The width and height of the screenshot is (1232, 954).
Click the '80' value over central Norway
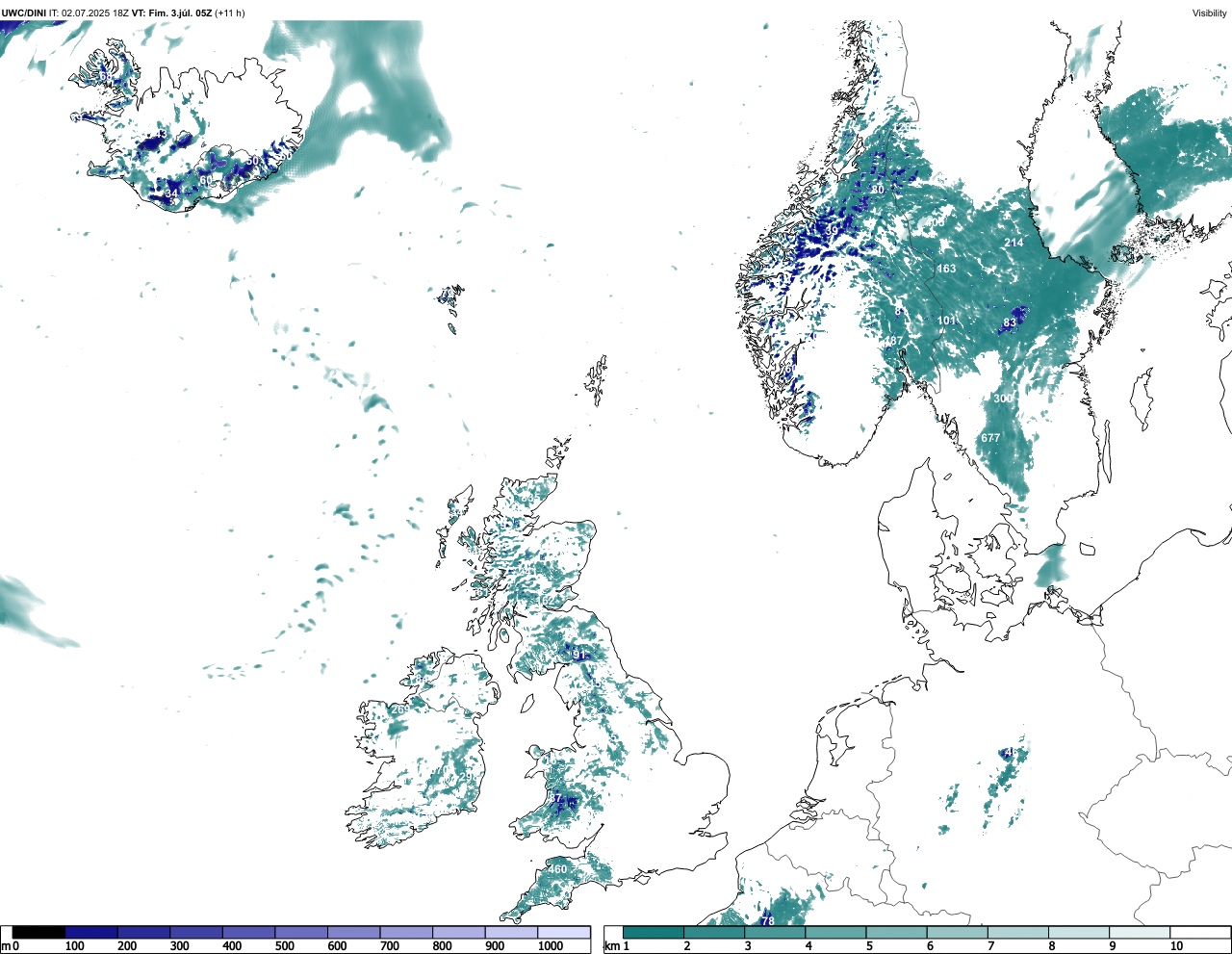pyautogui.click(x=878, y=191)
